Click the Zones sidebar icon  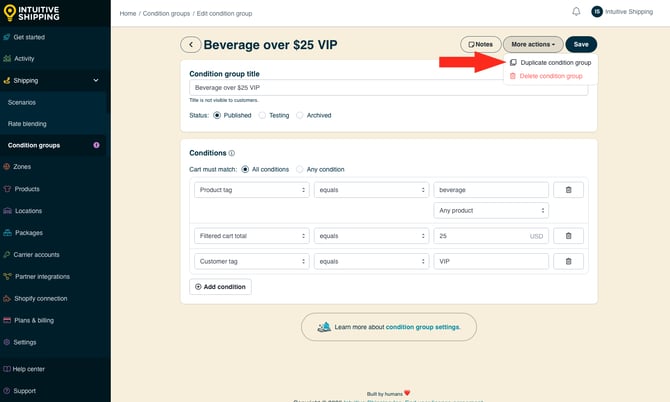6,167
